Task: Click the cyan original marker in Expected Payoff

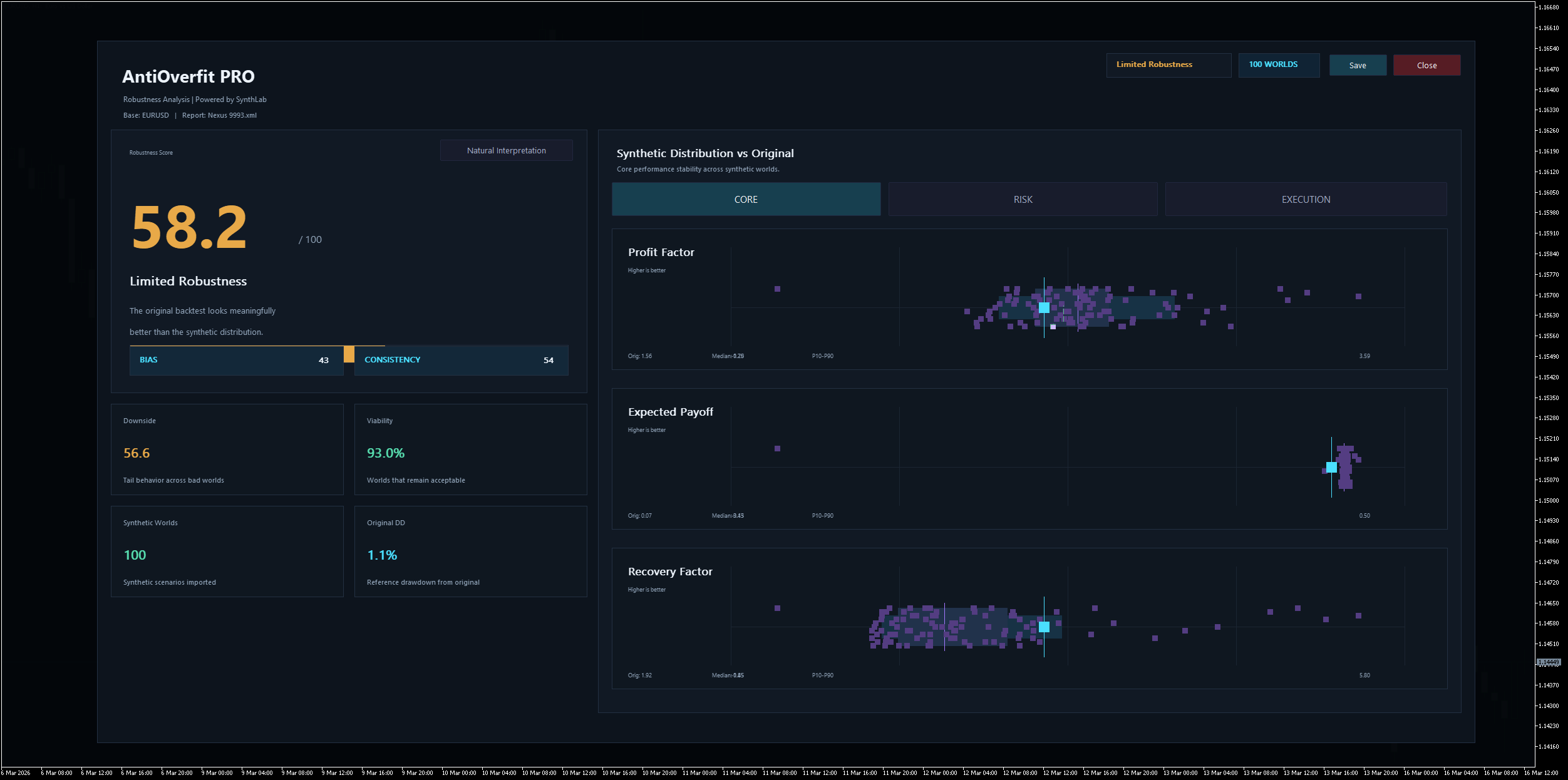Action: (x=1331, y=467)
